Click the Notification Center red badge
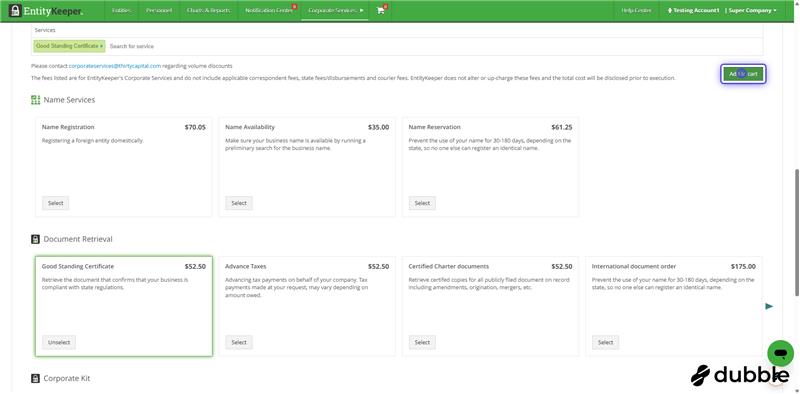The height and width of the screenshot is (394, 800). 294,7
